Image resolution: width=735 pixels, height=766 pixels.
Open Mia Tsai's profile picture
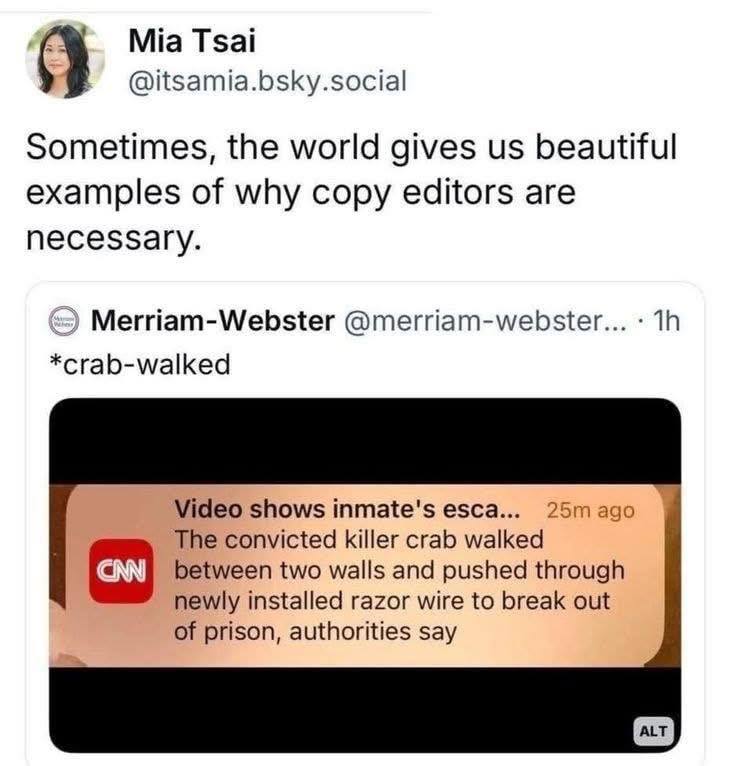pyautogui.click(x=65, y=60)
